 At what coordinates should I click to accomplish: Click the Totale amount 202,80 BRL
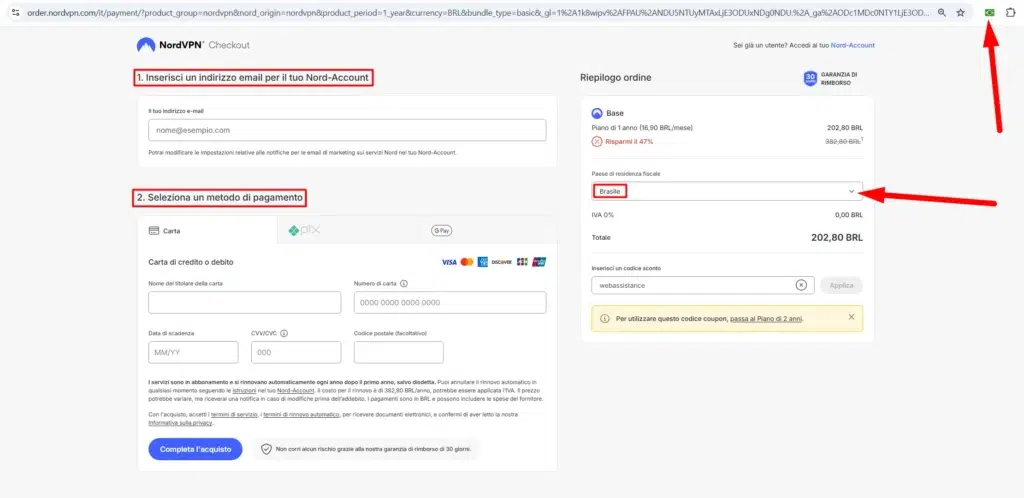[x=837, y=238]
